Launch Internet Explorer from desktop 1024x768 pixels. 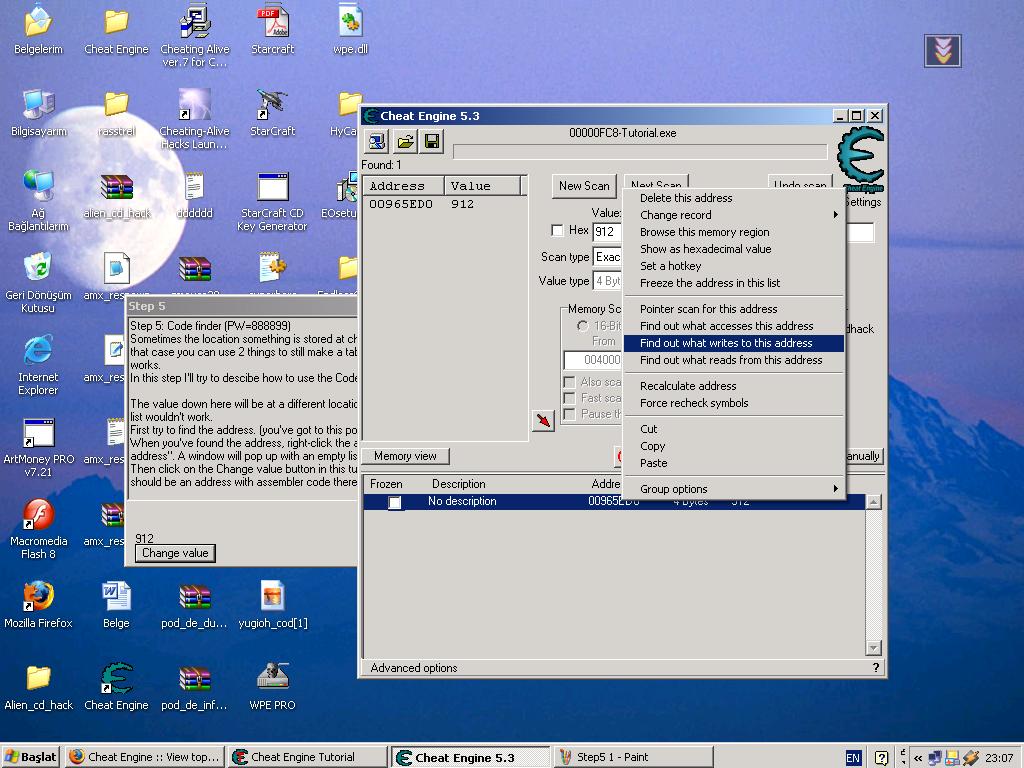pos(38,365)
